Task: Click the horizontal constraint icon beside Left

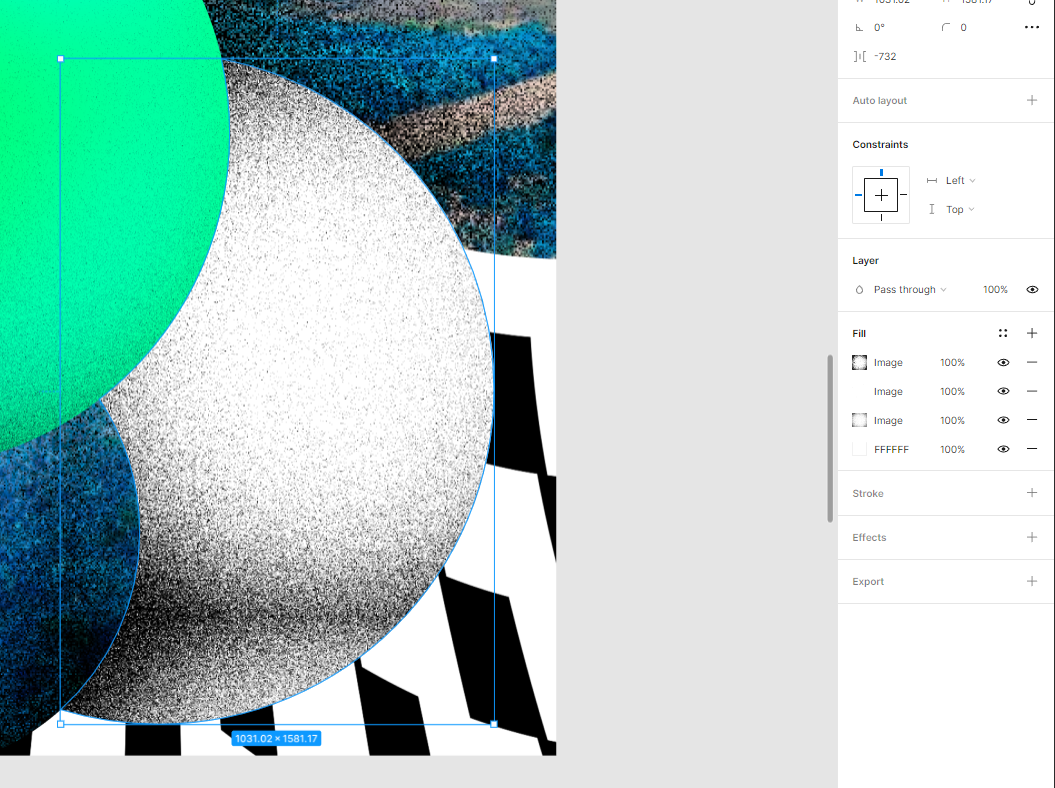Action: (932, 180)
